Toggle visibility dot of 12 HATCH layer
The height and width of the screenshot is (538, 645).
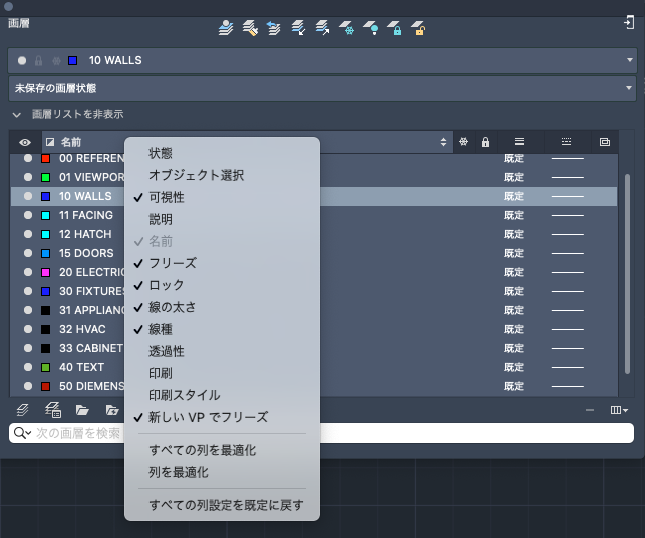28,234
